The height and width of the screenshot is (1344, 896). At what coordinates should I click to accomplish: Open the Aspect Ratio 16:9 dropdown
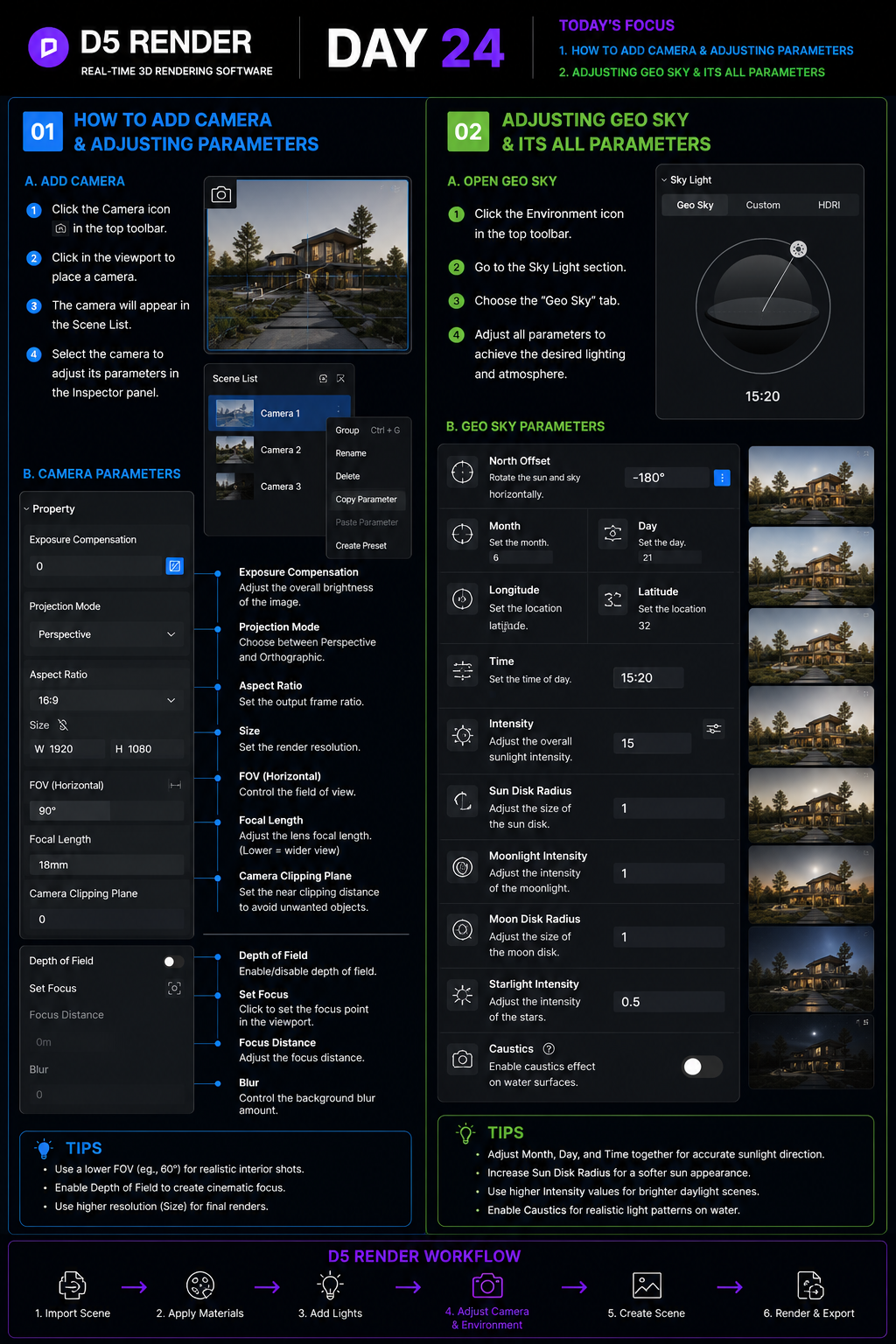107,700
